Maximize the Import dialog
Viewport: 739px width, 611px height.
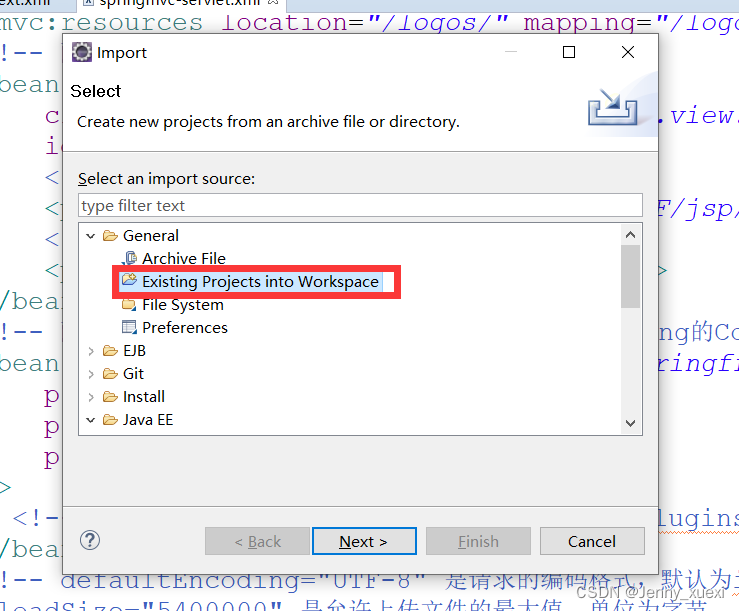pos(569,52)
